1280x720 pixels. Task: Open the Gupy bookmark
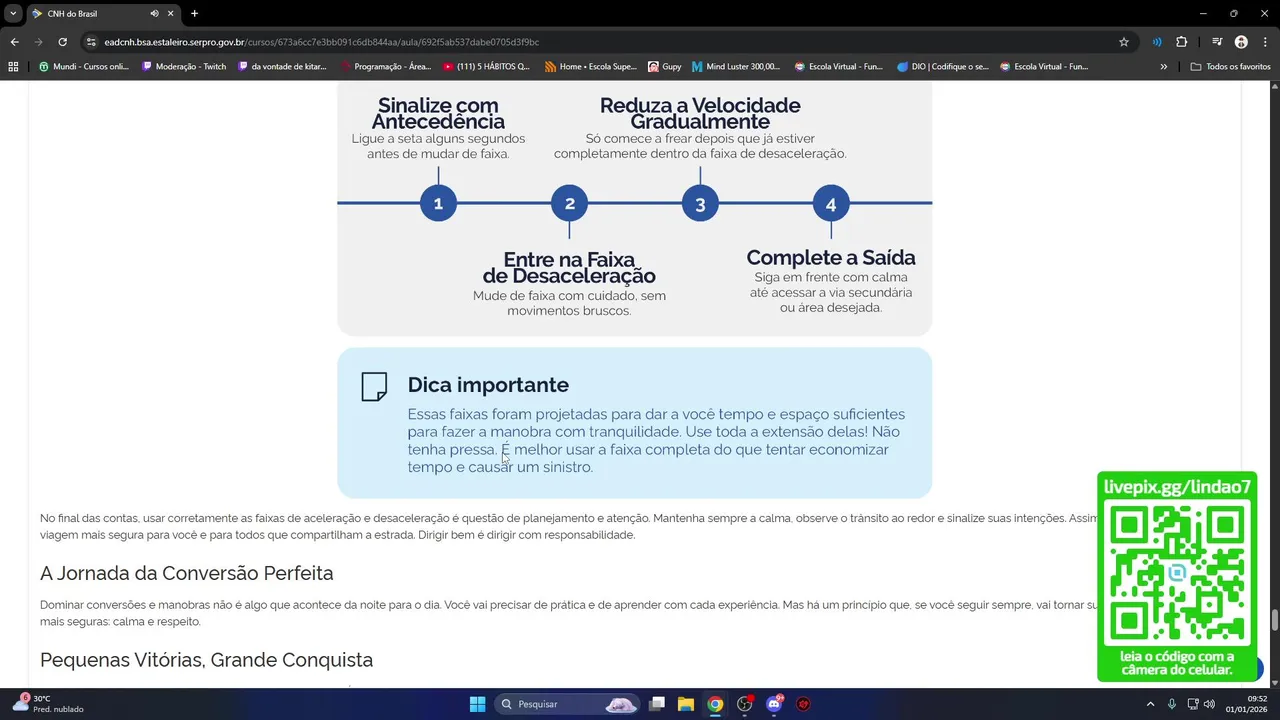(665, 66)
